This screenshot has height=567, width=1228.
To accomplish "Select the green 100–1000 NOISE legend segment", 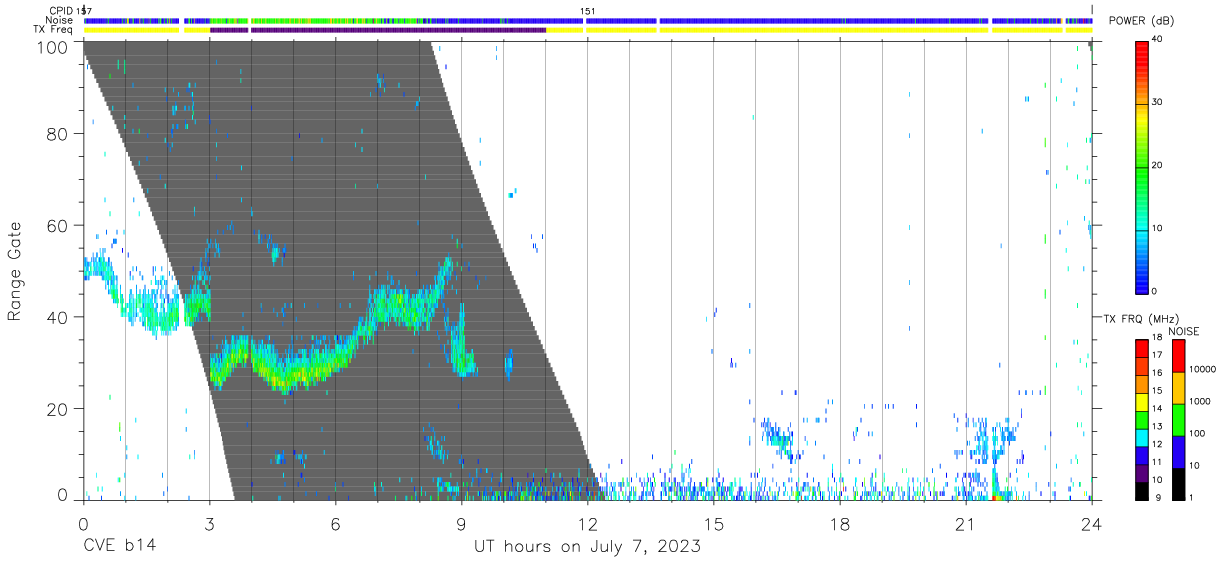I will point(1178,419).
